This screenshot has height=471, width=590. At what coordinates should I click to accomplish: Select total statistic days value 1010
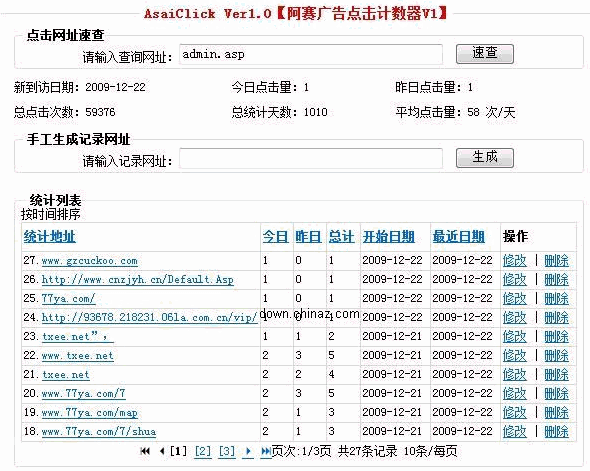(x=316, y=112)
